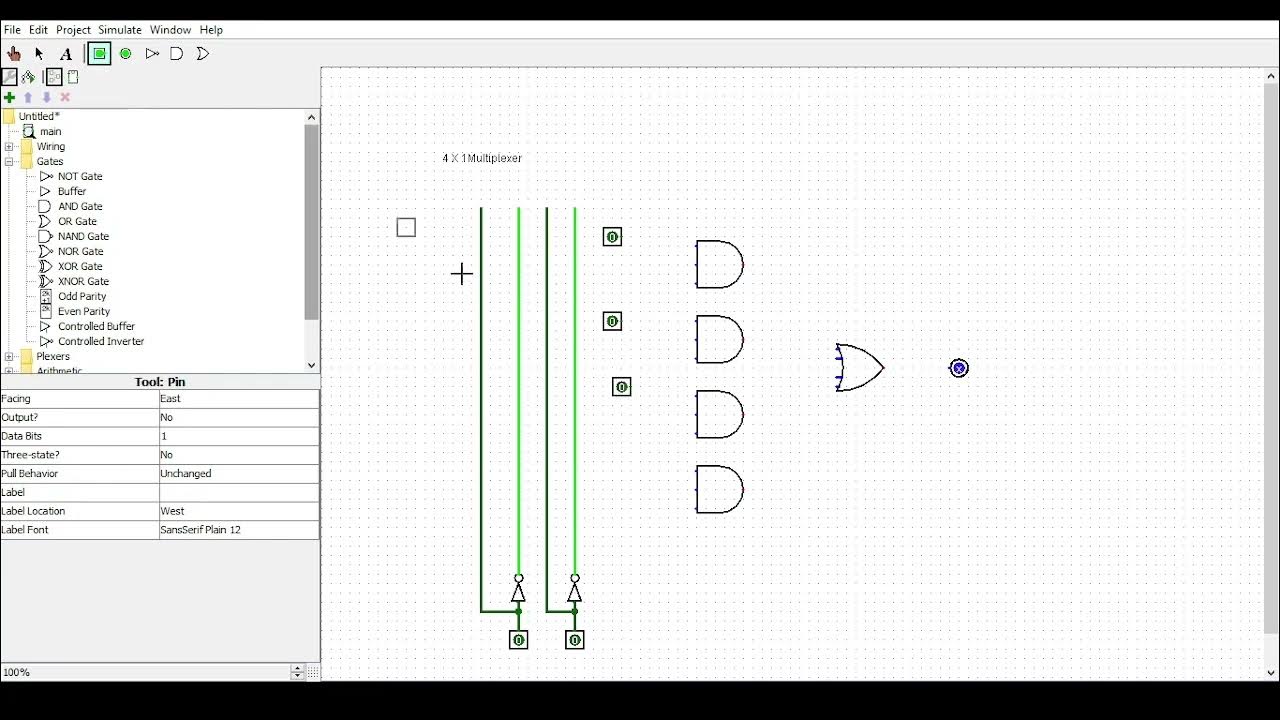Select the output pin on canvas

click(x=959, y=368)
